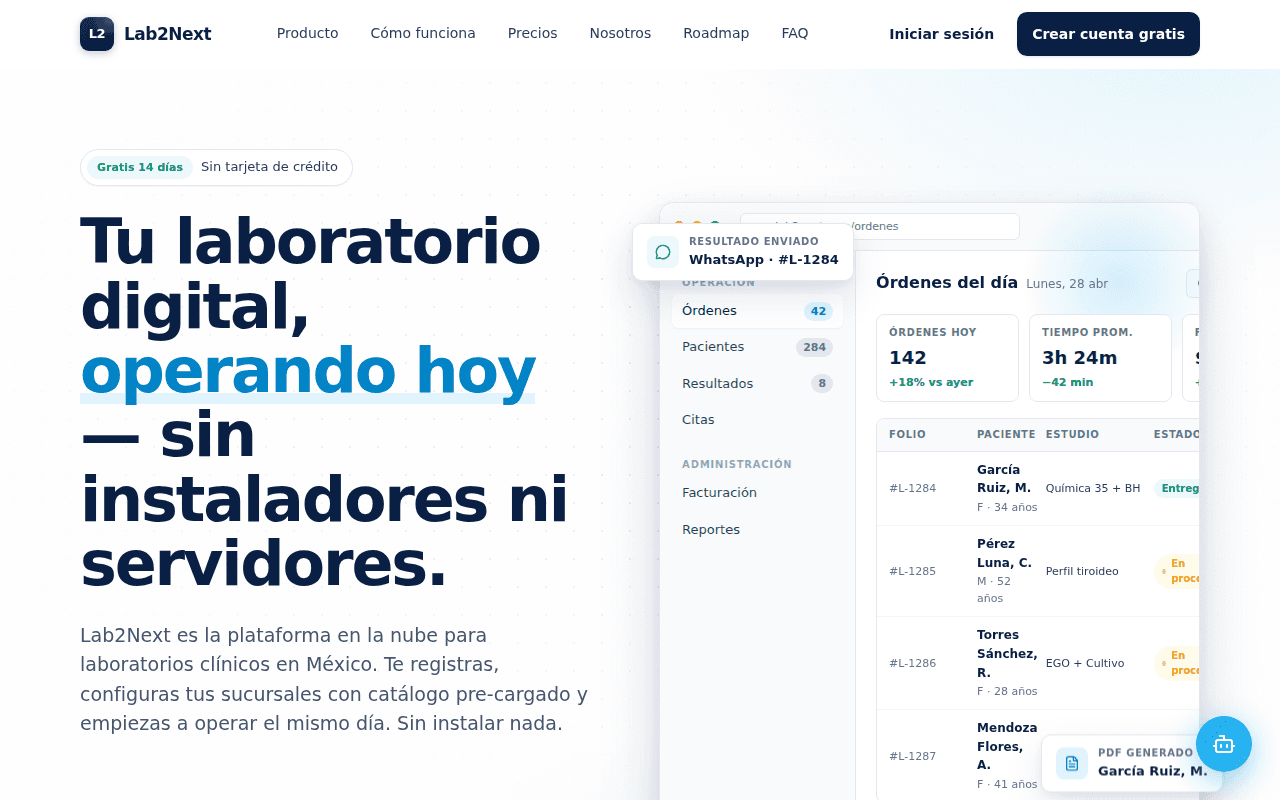Click folio #L-1286
The height and width of the screenshot is (800, 1280).
913,664
